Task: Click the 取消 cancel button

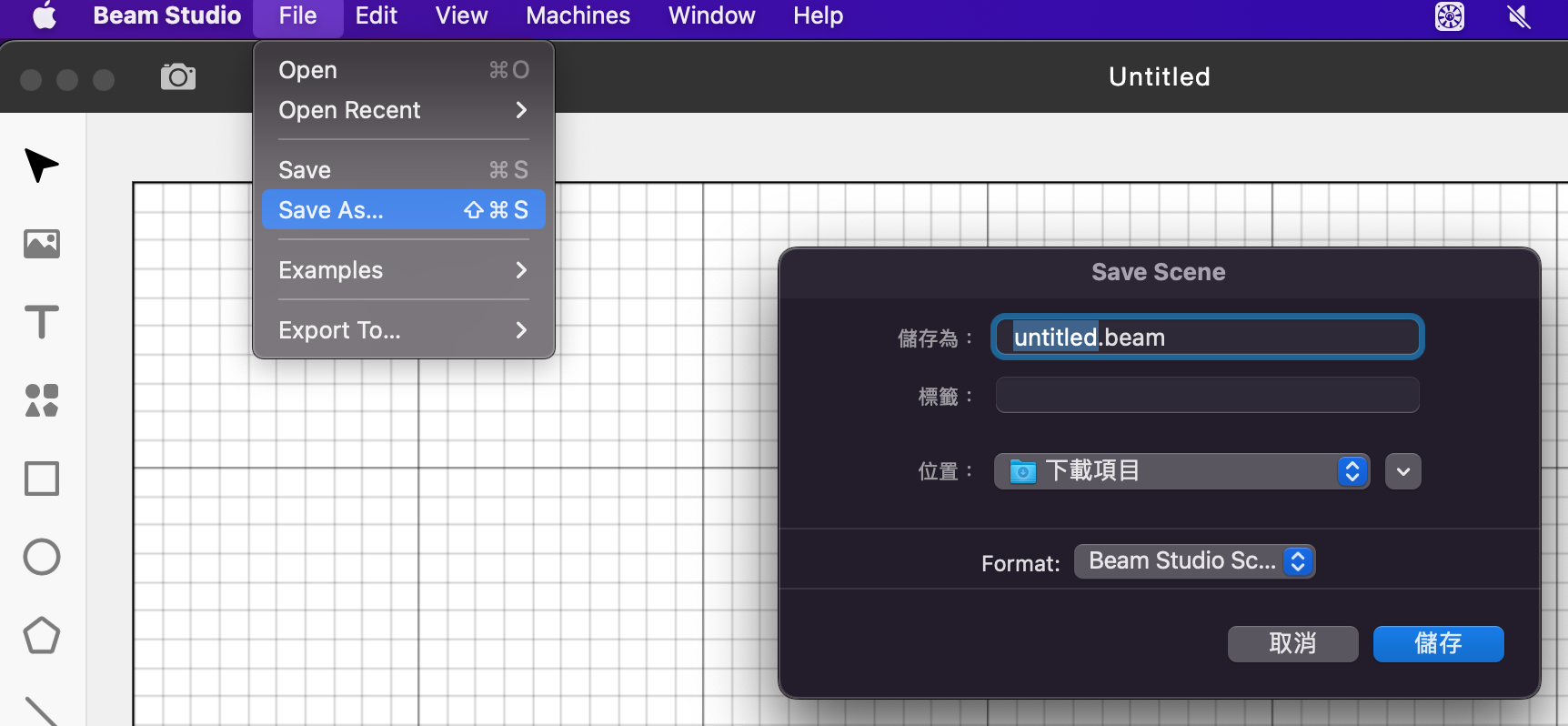Action: [1292, 644]
